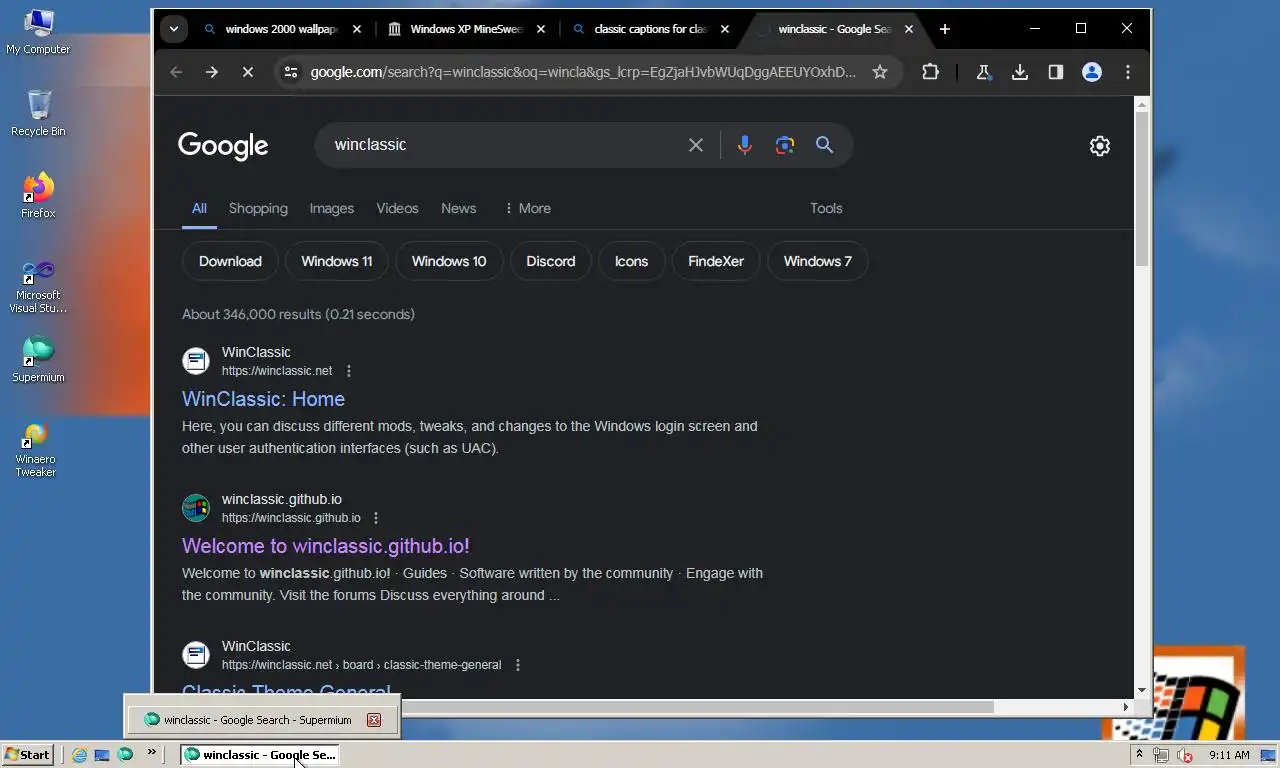1280x768 pixels.
Task: Close the taskbar thumbnail preview with red X
Action: click(x=374, y=720)
